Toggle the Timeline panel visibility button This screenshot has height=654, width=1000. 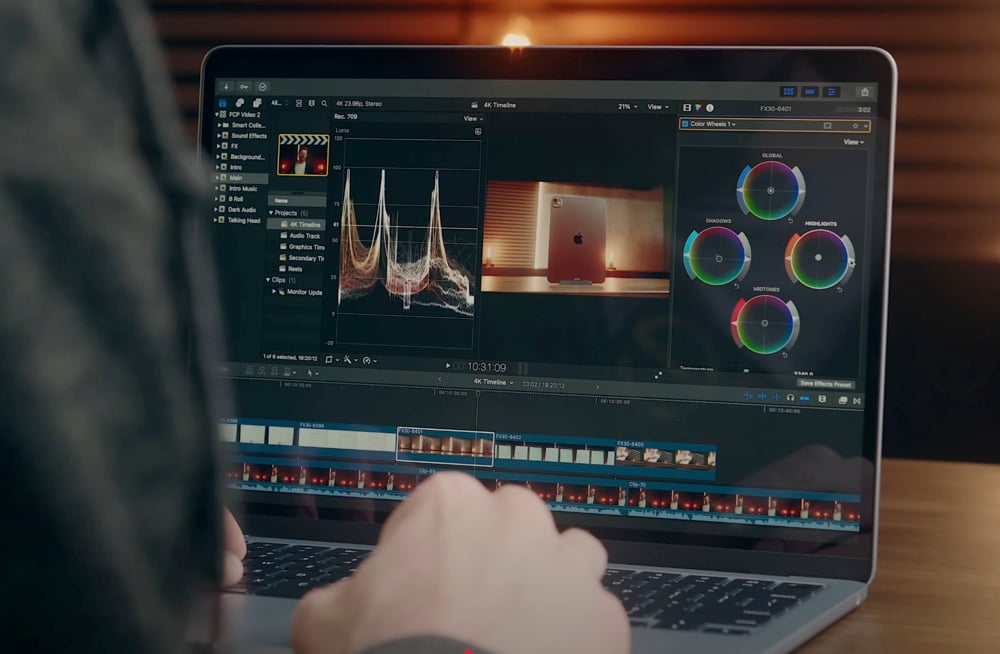pos(810,92)
